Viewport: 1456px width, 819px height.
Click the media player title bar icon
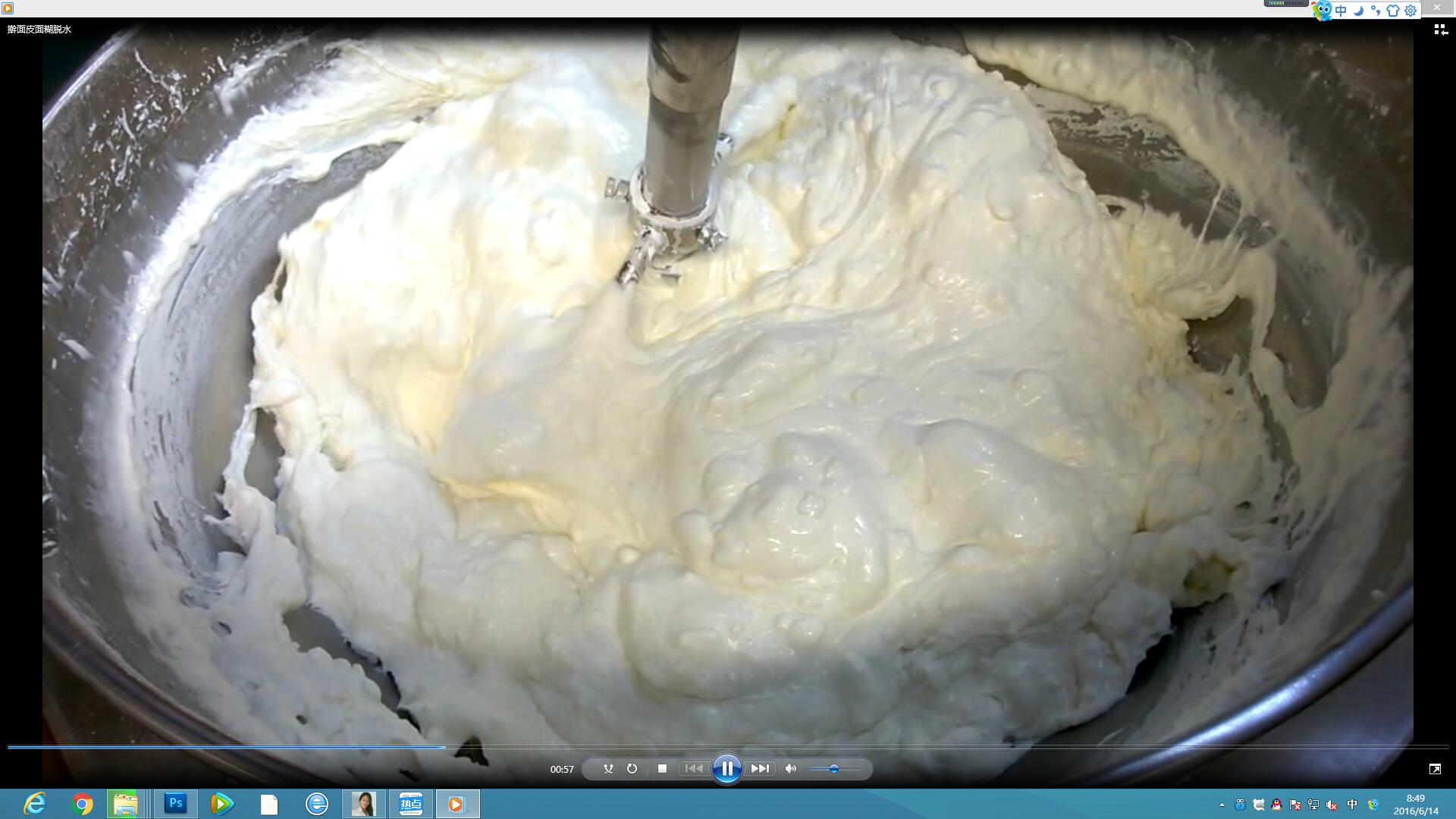click(x=8, y=8)
